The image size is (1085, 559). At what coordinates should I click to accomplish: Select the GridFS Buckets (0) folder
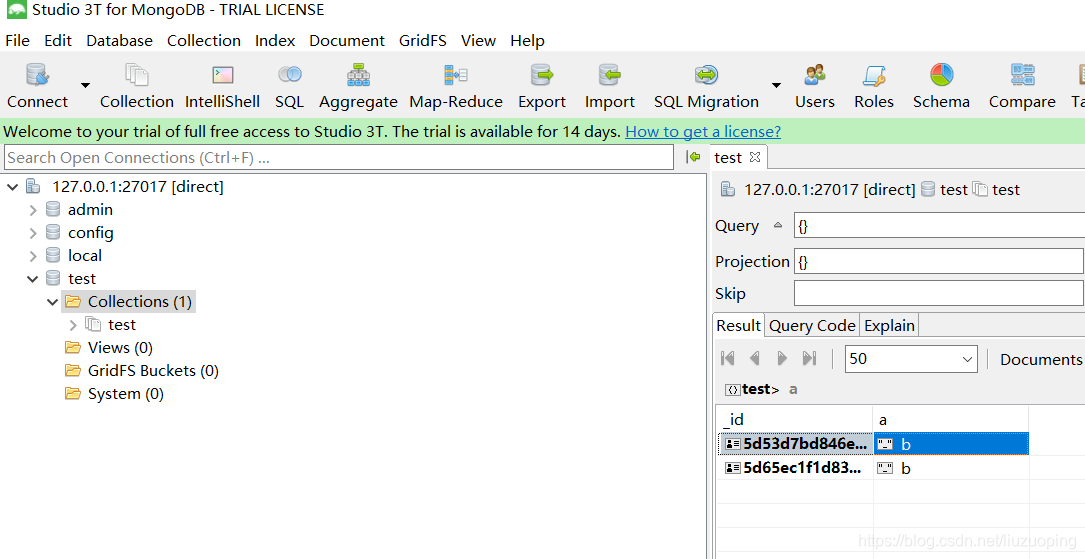[153, 371]
